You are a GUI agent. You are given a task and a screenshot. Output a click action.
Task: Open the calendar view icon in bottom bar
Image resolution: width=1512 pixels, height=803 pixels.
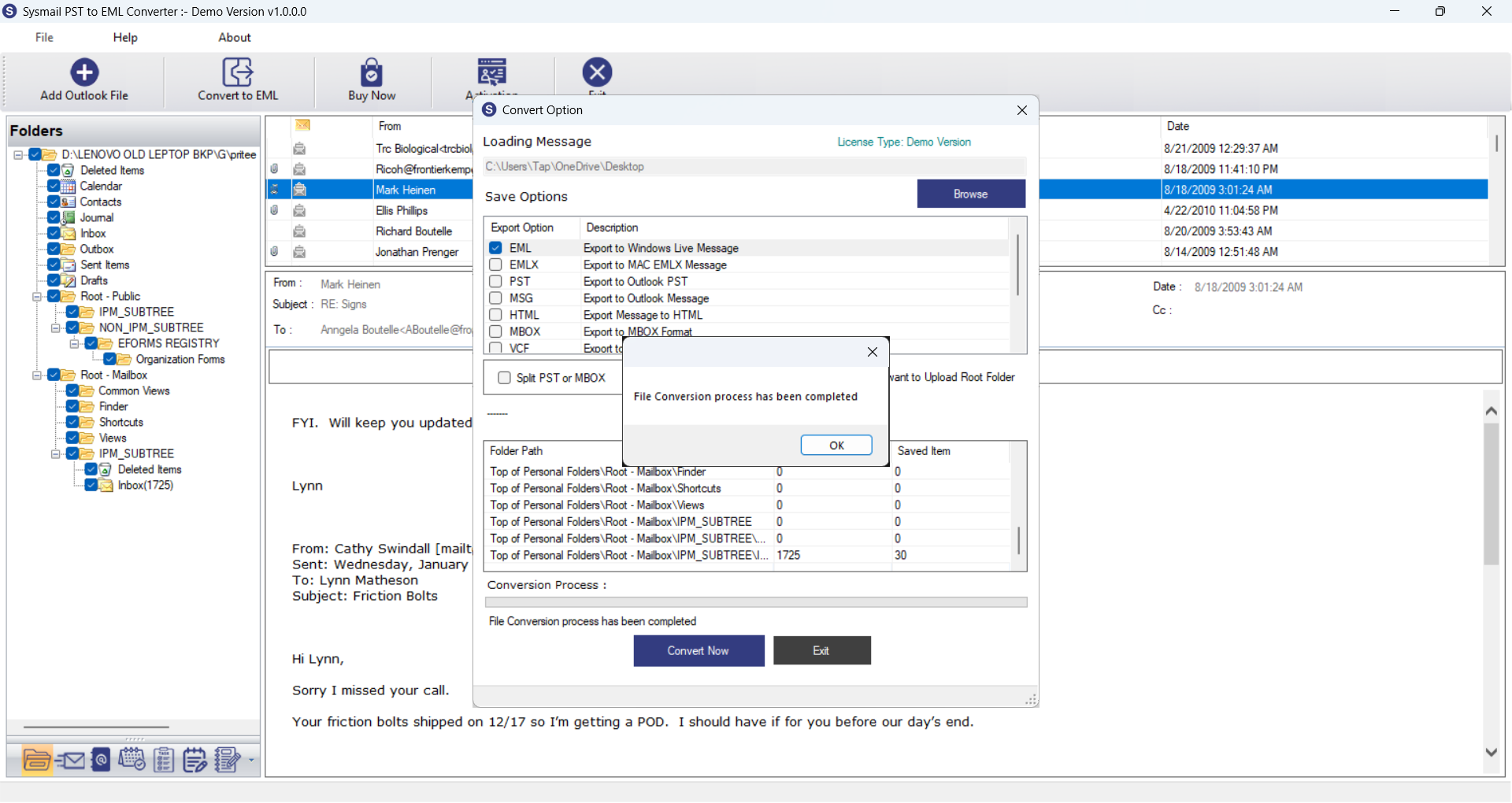tap(132, 760)
